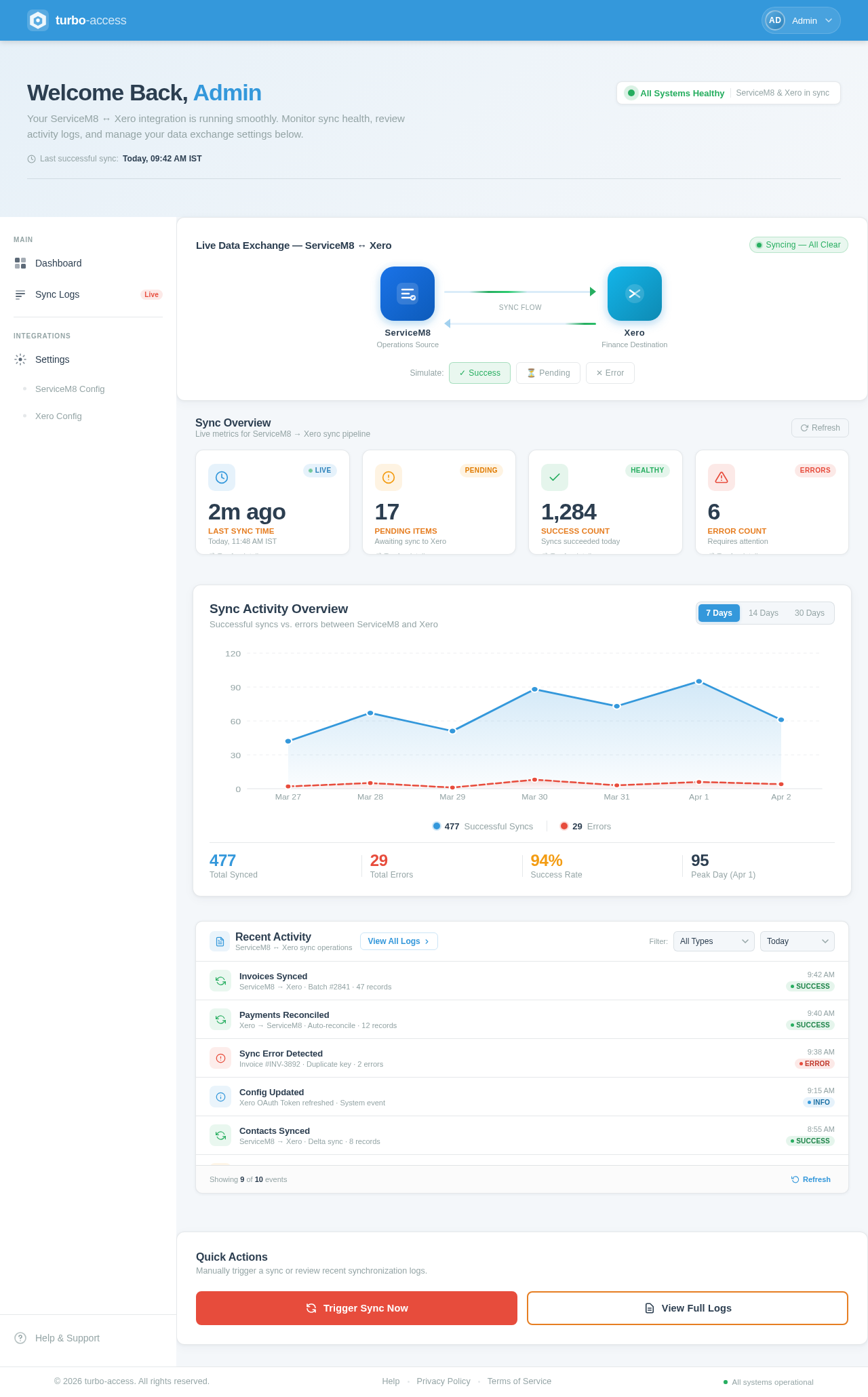Click Trigger Sync Now button
Screen dimensions: 868x1397
coord(357,1308)
